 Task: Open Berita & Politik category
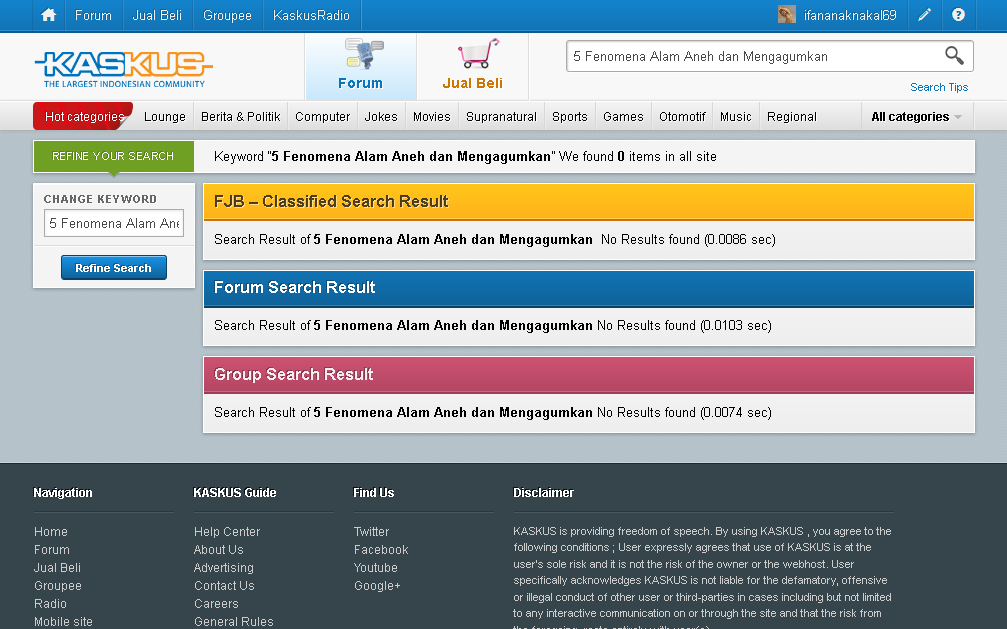[241, 117]
